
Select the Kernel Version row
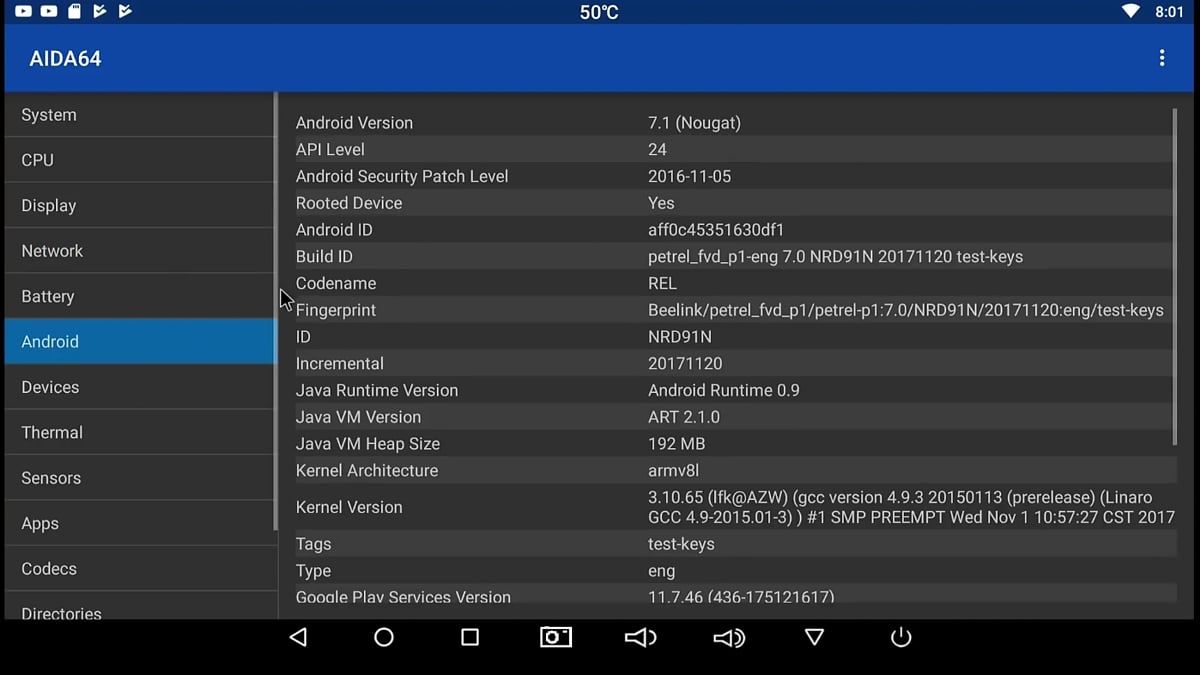pos(735,507)
